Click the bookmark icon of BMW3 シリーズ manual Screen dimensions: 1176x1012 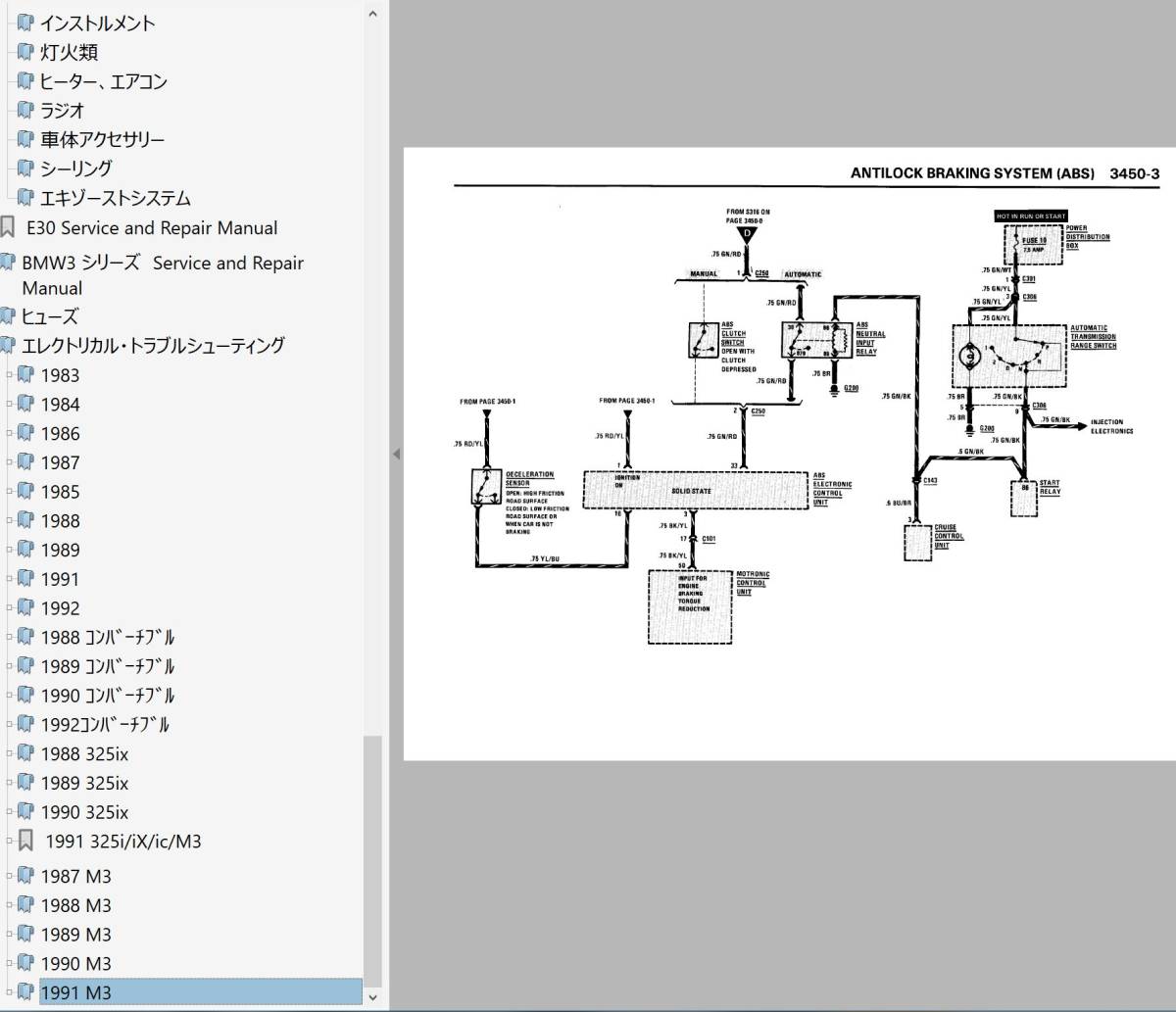pyautogui.click(x=8, y=262)
